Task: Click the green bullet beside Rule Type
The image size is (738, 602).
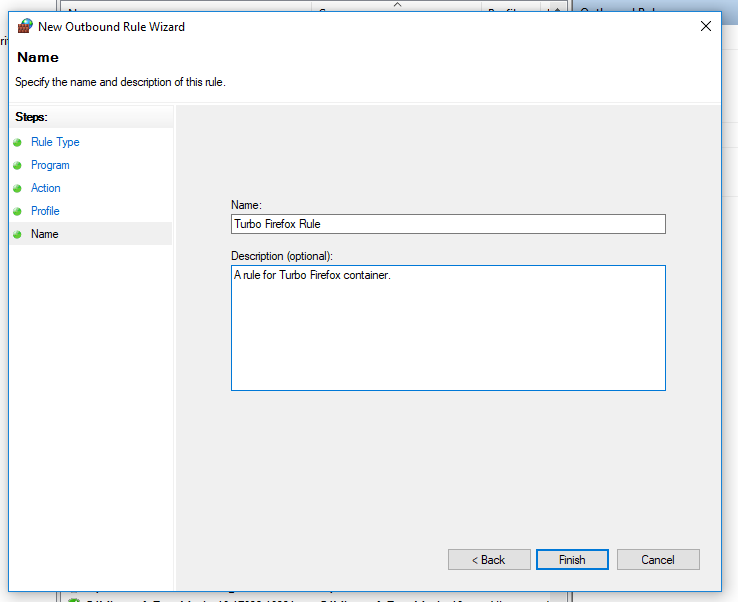Action: pyautogui.click(x=17, y=142)
